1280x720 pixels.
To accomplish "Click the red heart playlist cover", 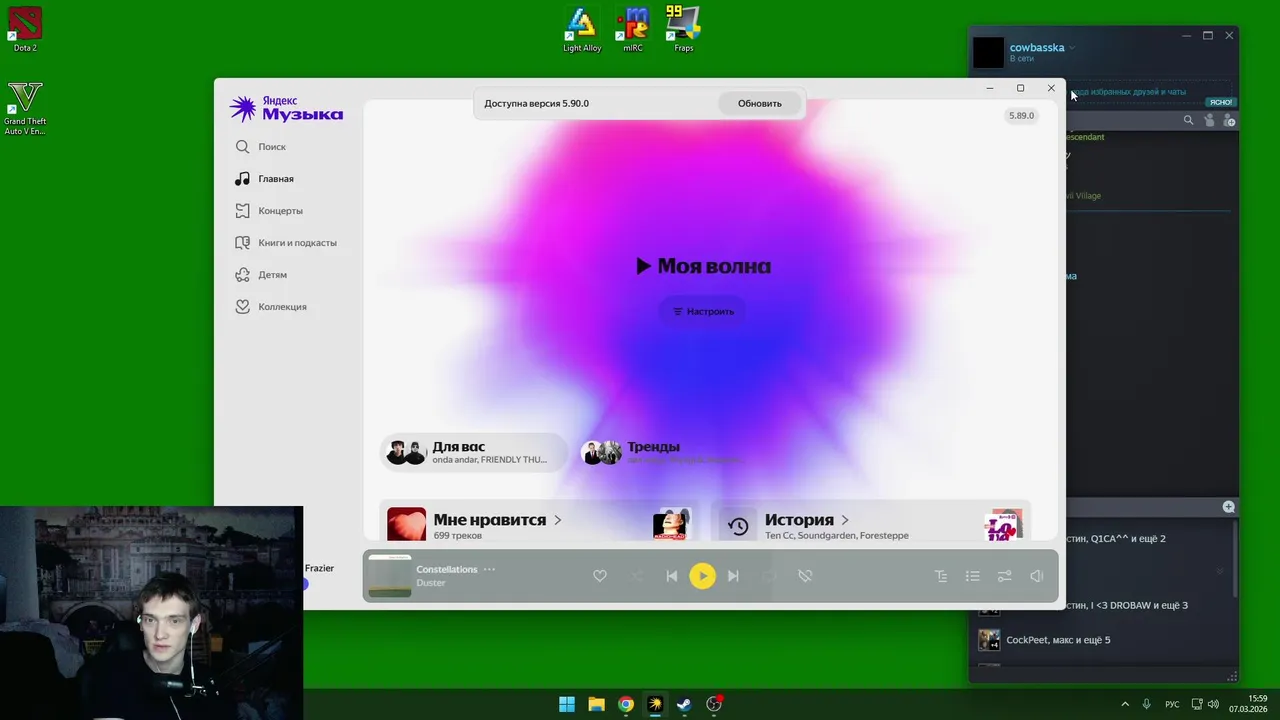I will (x=406, y=525).
